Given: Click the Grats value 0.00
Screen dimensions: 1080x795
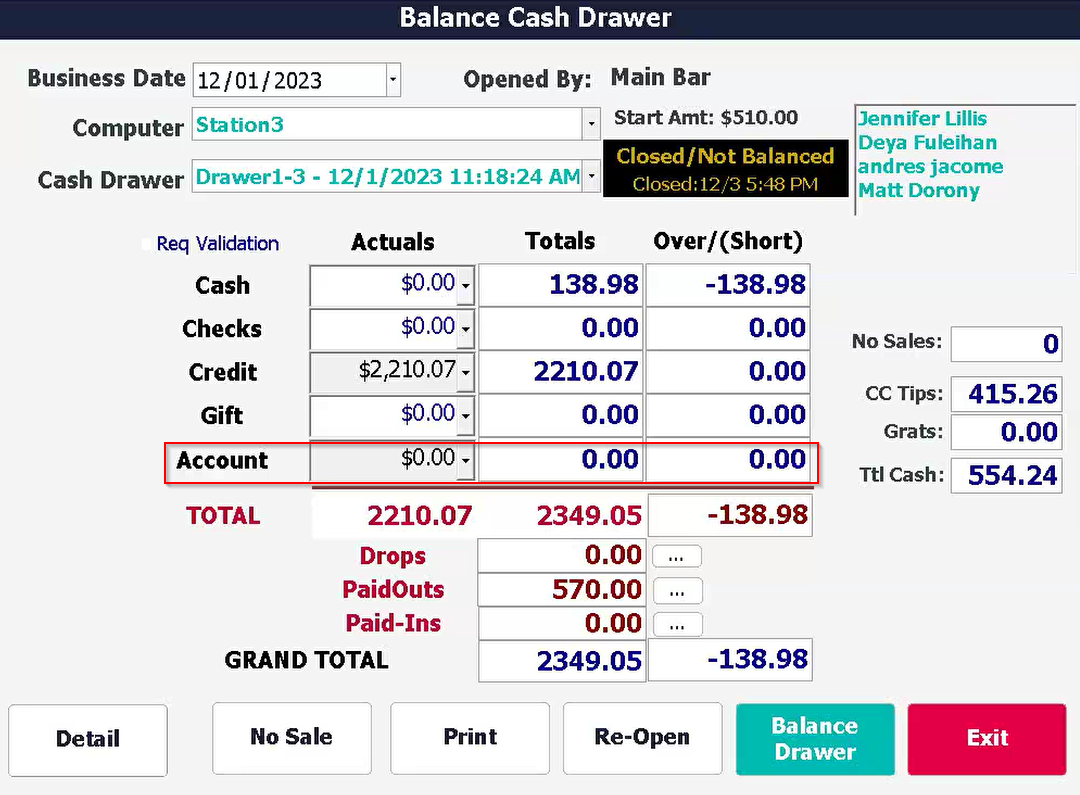Looking at the screenshot, I should pos(1006,432).
